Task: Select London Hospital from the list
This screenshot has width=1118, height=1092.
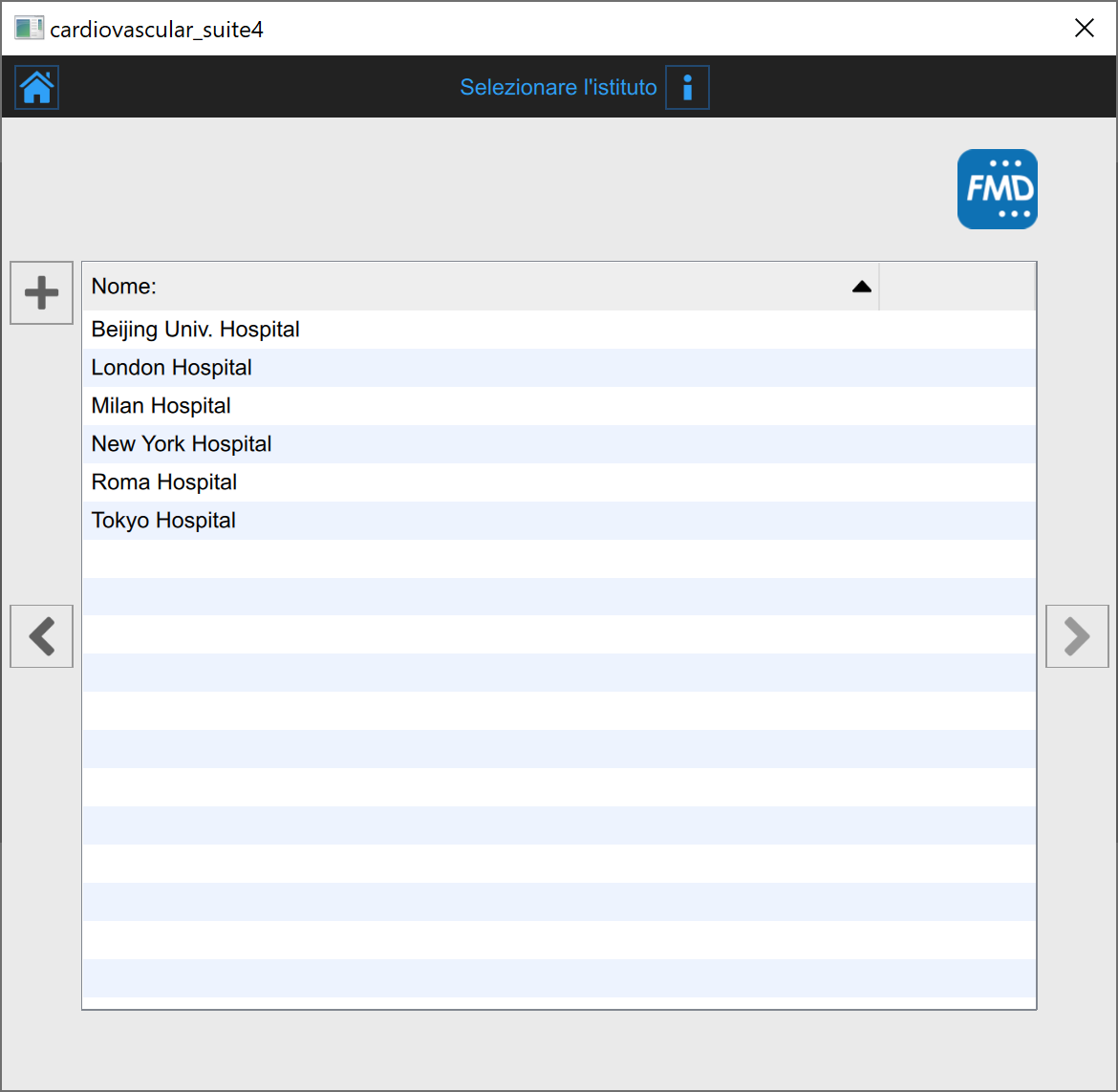Action: coord(172,368)
